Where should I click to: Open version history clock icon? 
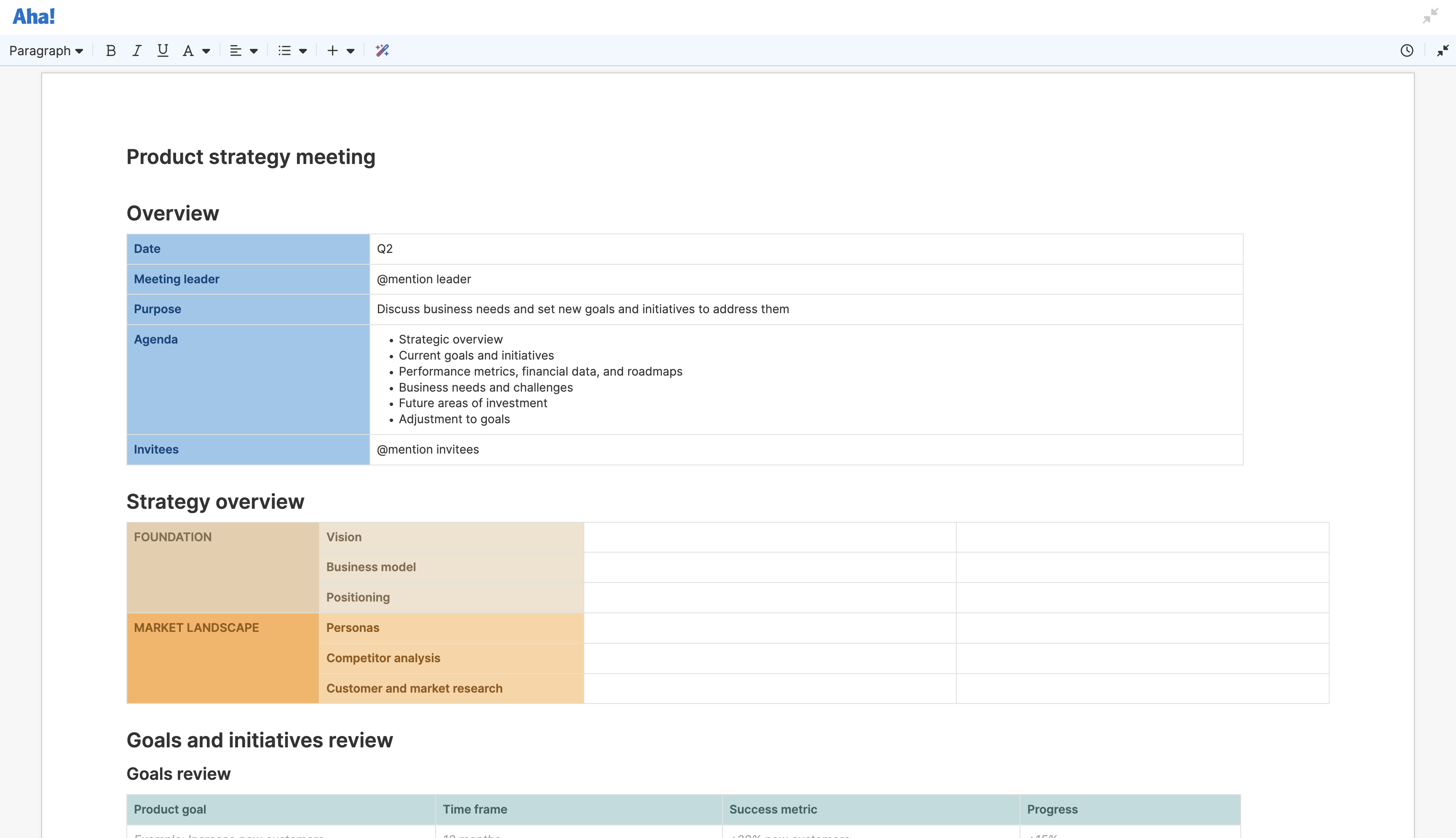pyautogui.click(x=1407, y=51)
